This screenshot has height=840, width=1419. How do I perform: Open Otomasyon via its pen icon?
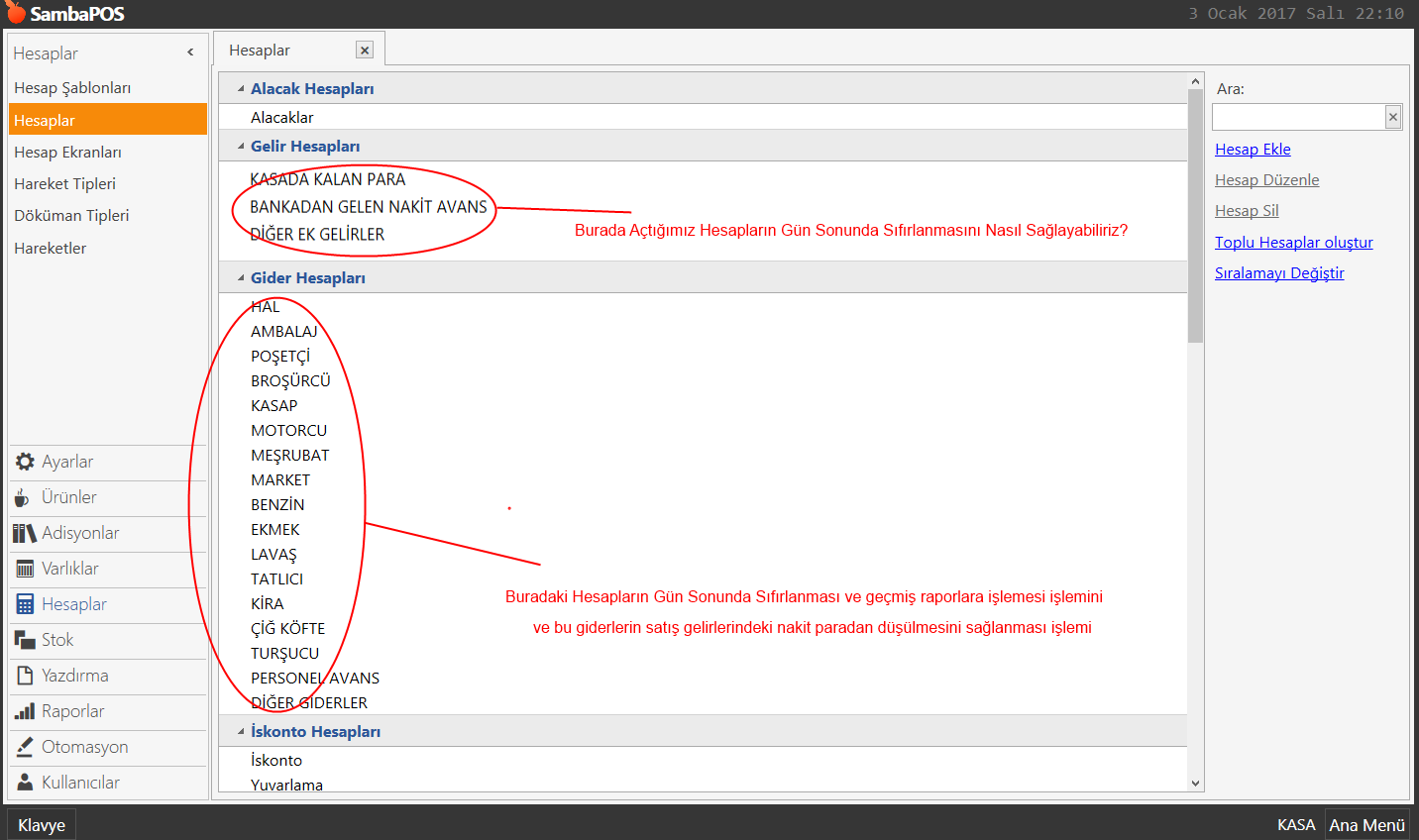[25, 747]
